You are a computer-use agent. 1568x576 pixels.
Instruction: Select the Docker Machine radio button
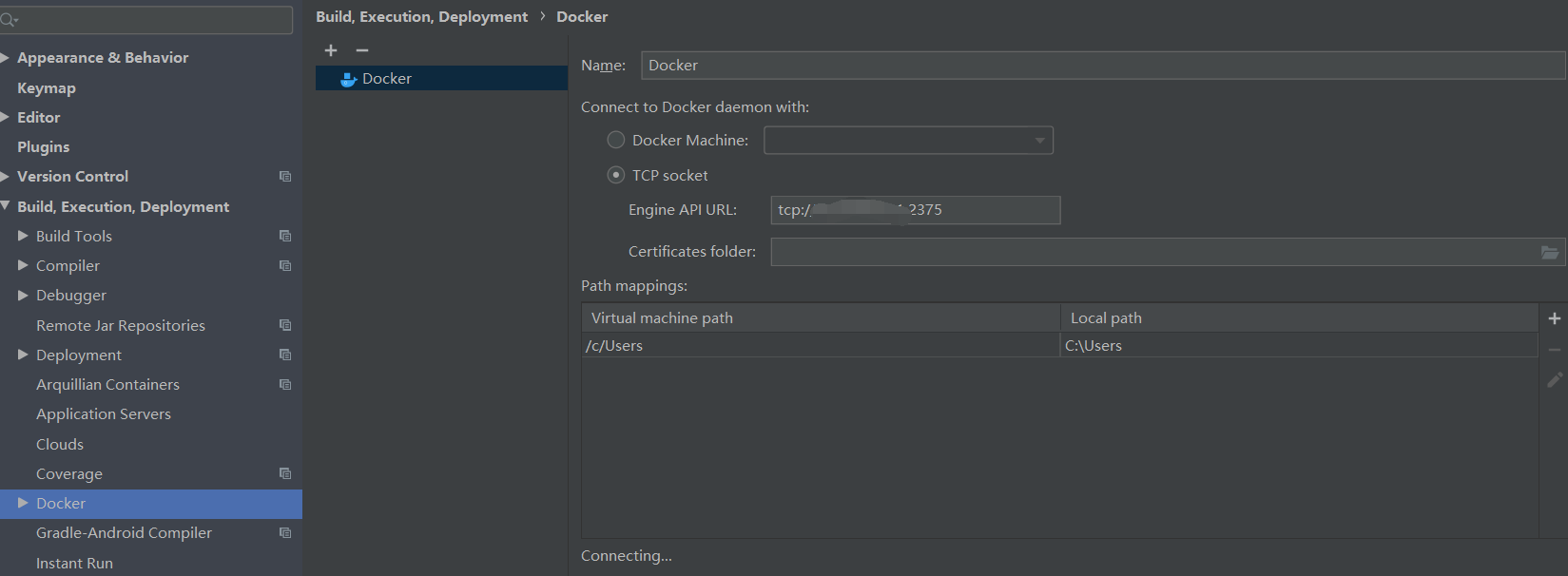[616, 140]
